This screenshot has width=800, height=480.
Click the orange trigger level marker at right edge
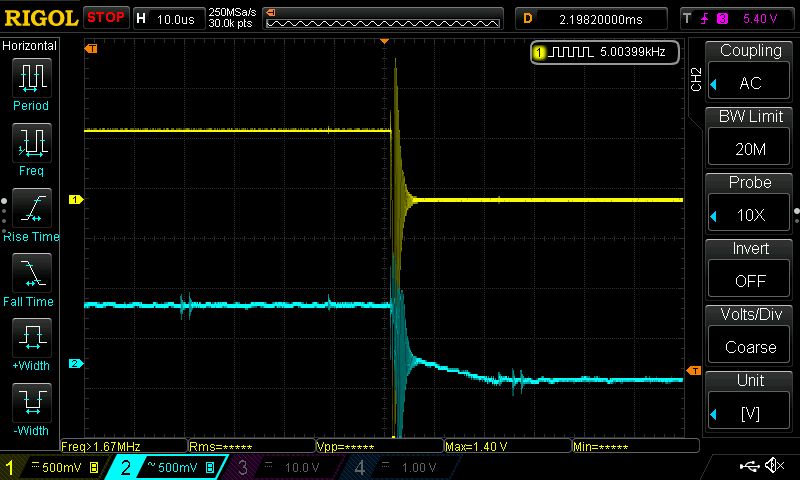coord(693,370)
